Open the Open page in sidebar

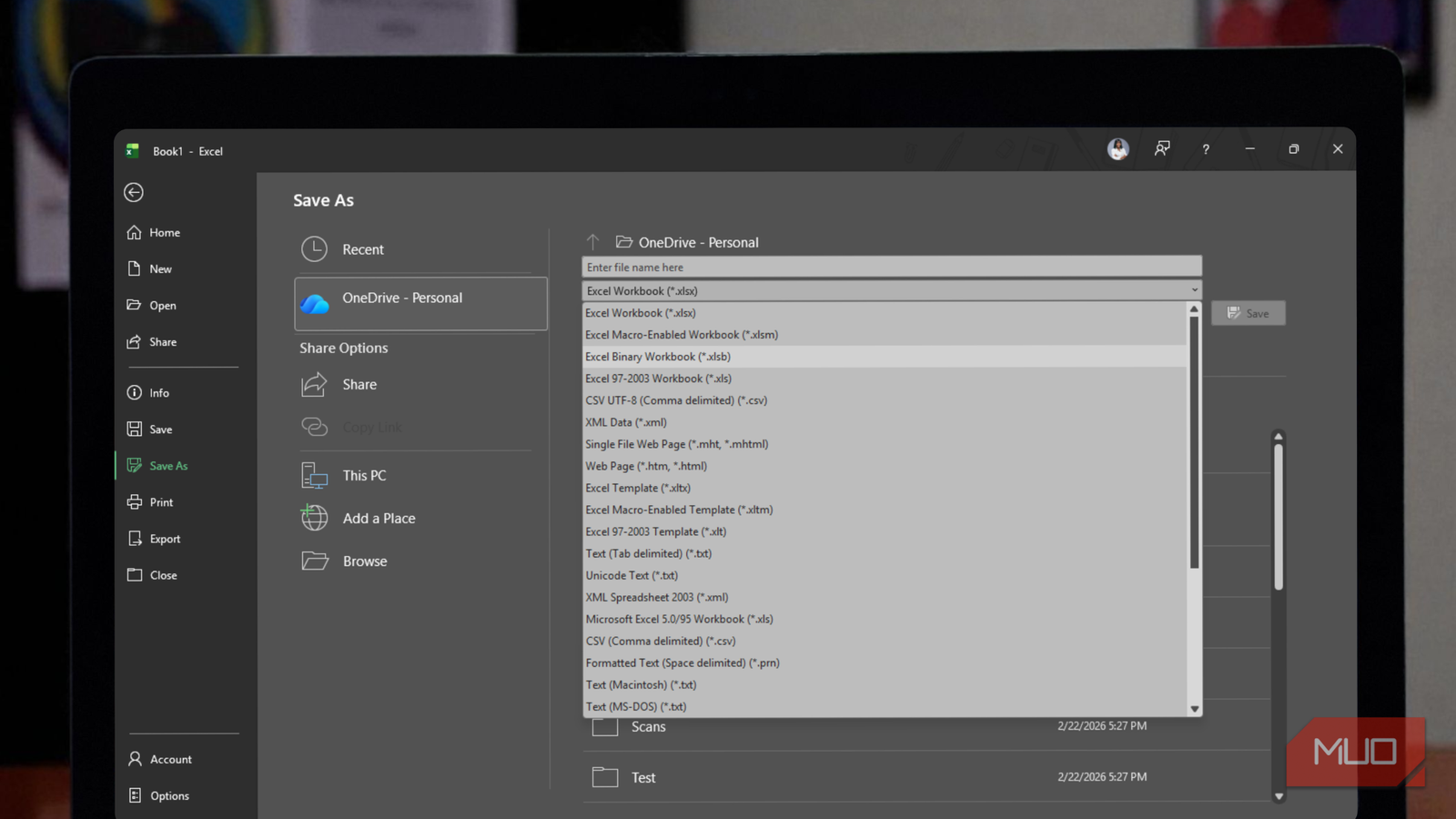point(152,306)
